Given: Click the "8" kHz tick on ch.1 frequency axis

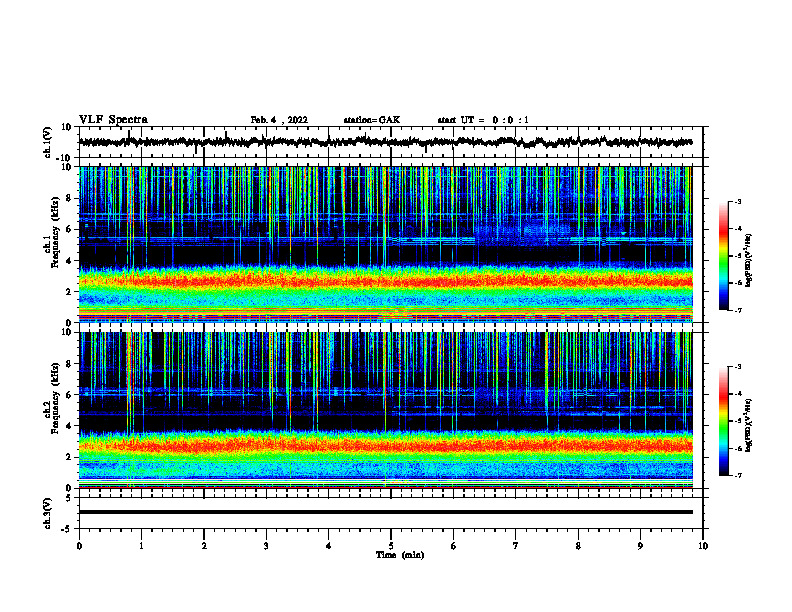Looking at the screenshot, I should pos(70,198).
